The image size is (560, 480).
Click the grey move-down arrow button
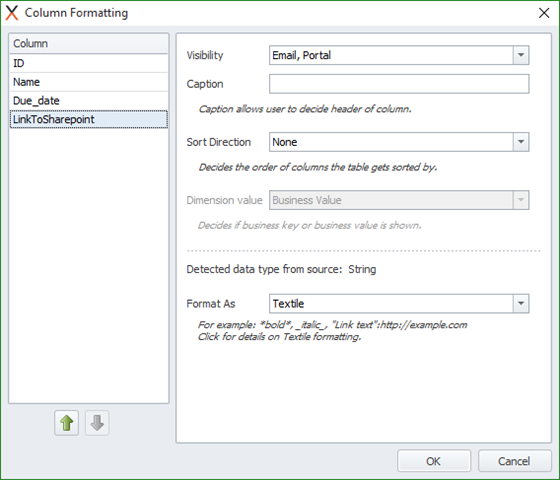[x=97, y=423]
